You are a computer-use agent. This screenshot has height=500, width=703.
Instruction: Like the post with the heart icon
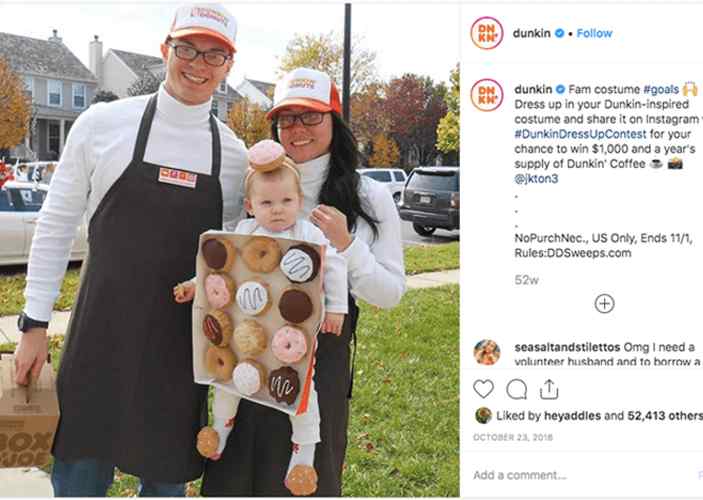coord(483,389)
